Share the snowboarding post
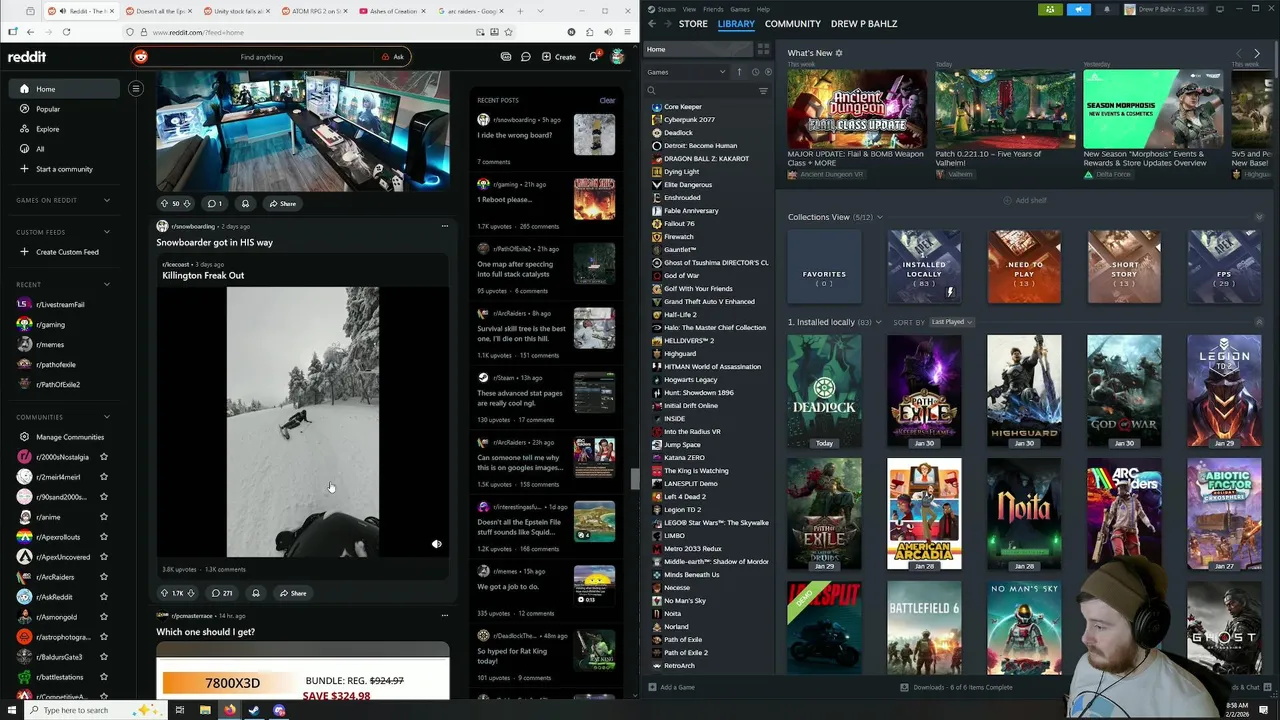The width and height of the screenshot is (1280, 720). tap(292, 593)
